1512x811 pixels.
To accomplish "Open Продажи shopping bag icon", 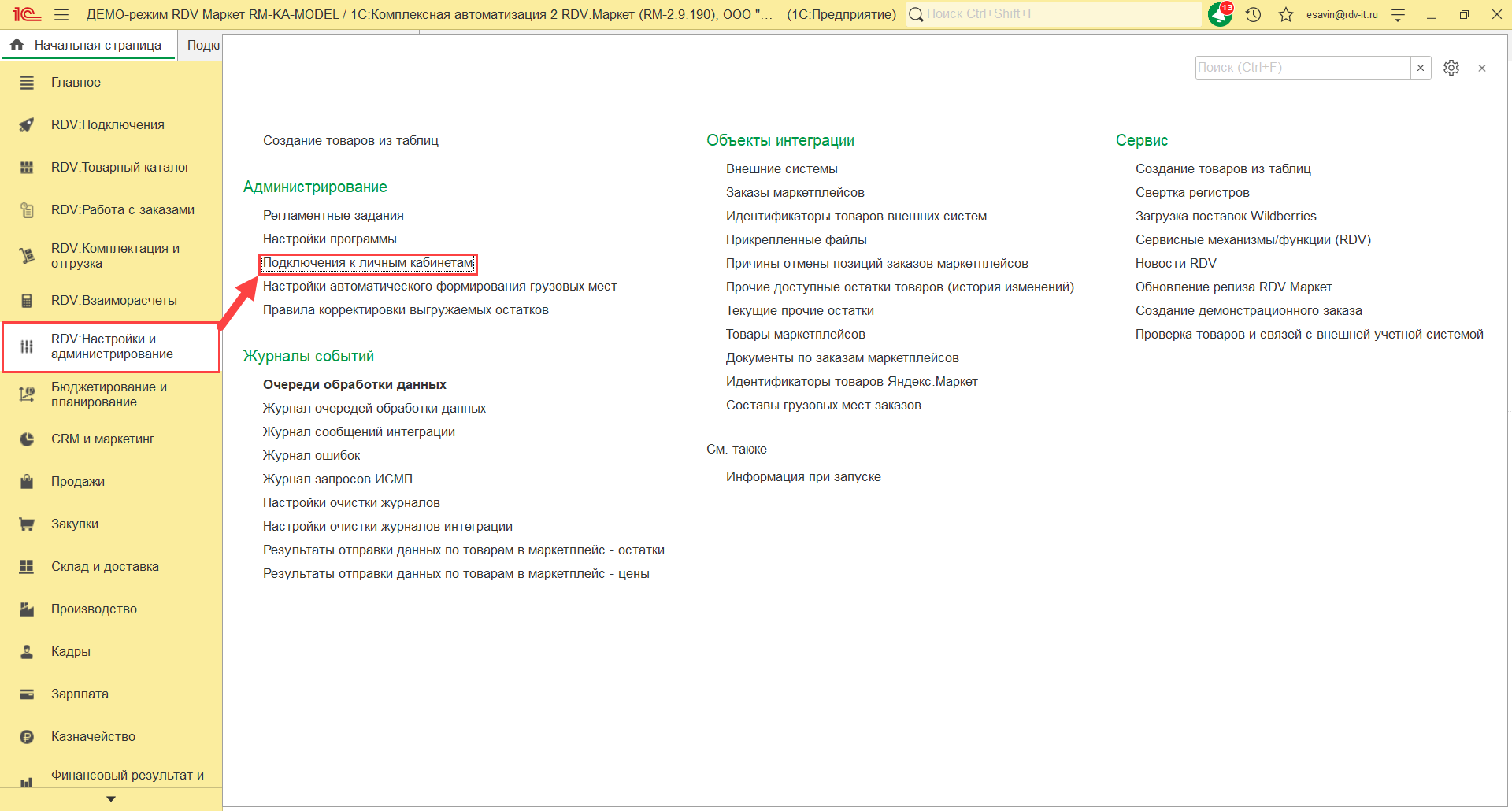I will 27,482.
